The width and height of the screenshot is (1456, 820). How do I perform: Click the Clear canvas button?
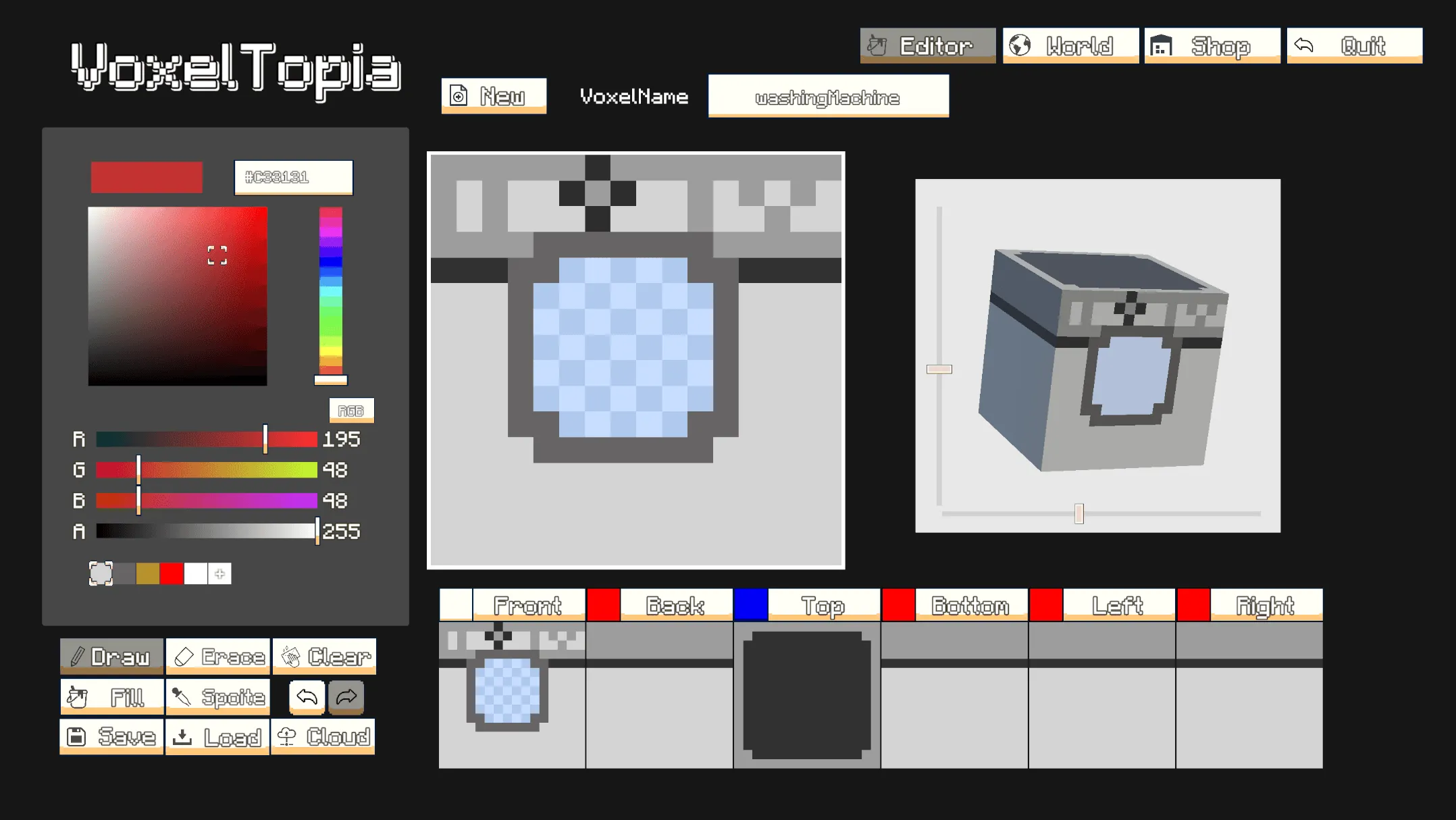(324, 656)
